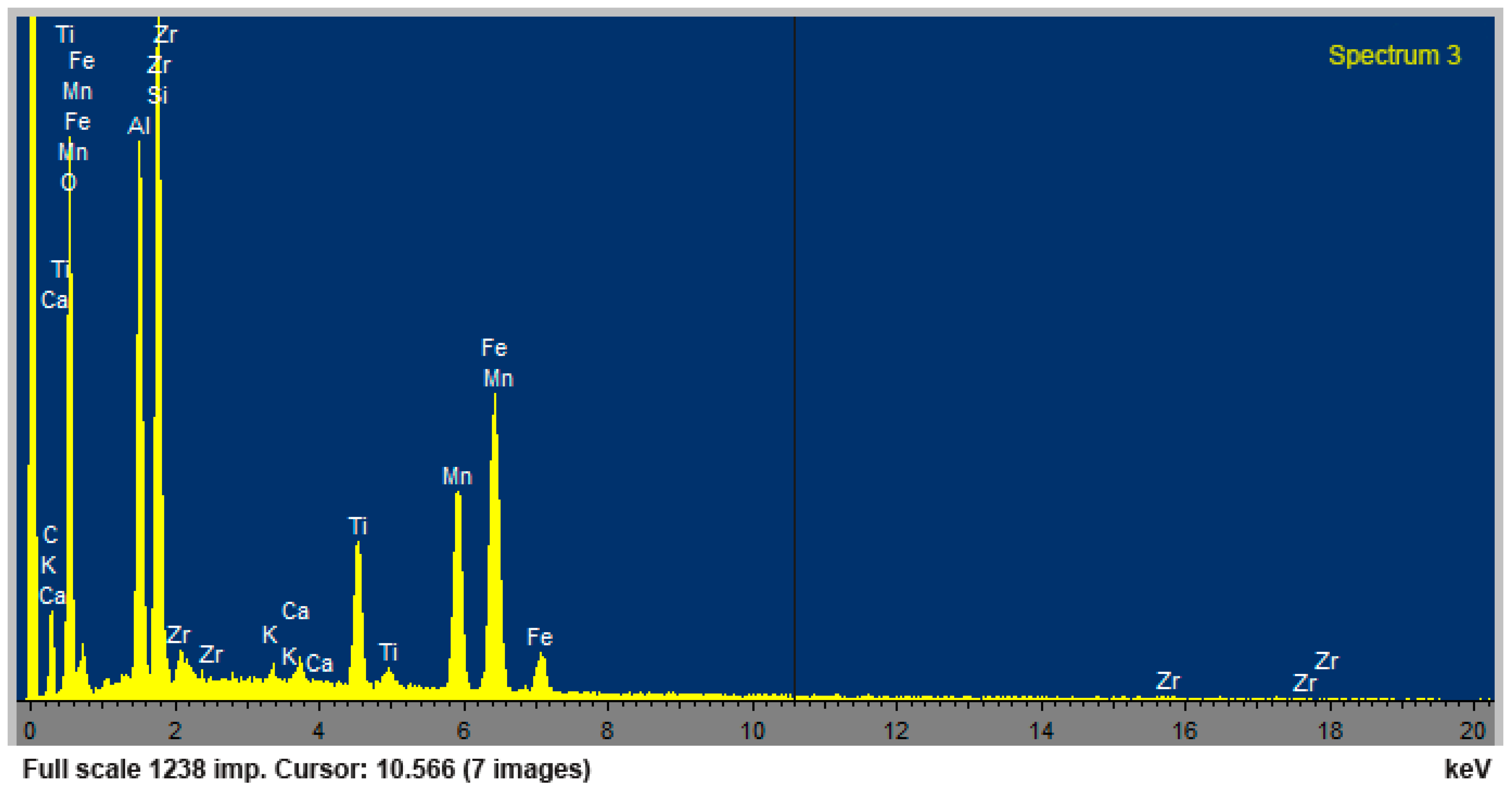Click the axis tick labeled 6

tap(463, 731)
